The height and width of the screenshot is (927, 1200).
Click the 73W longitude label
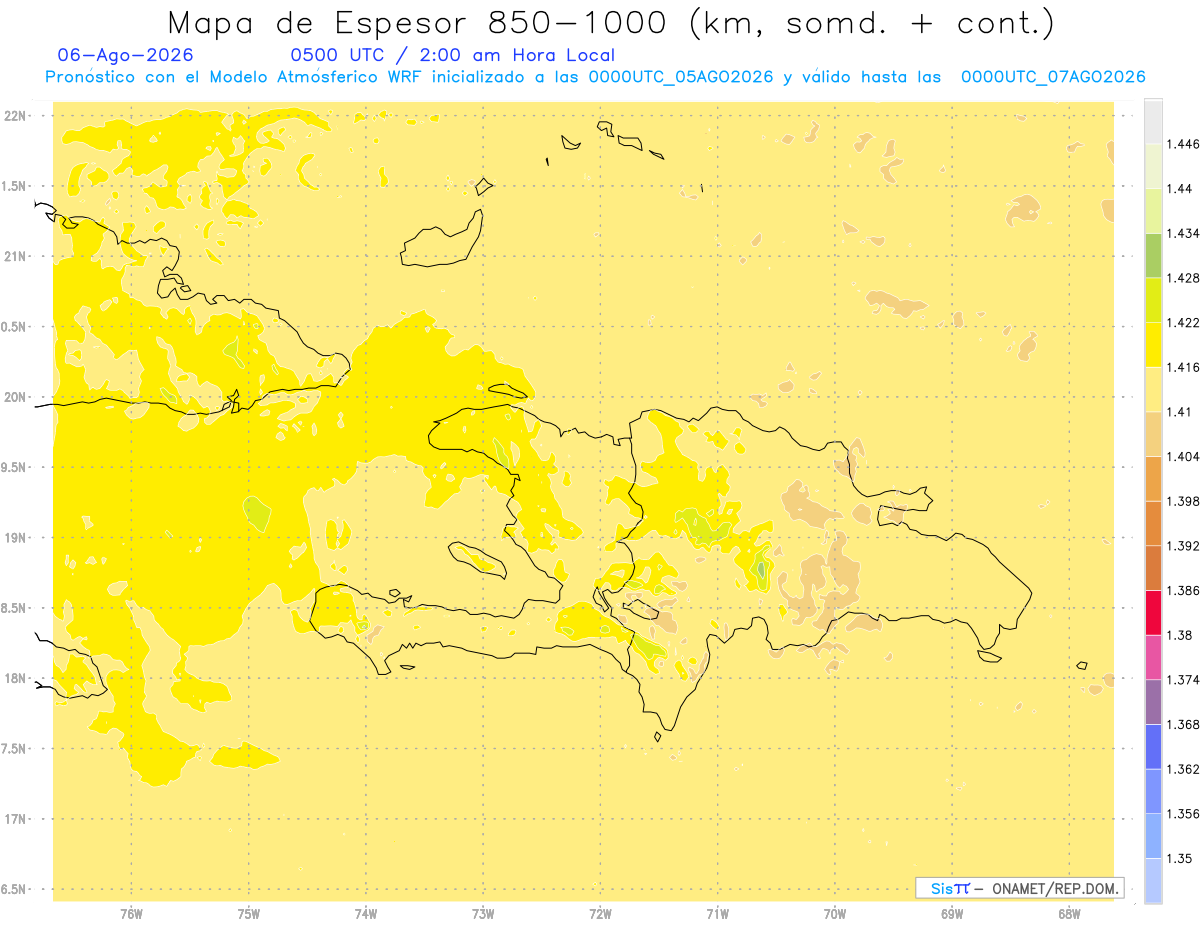[x=483, y=913]
